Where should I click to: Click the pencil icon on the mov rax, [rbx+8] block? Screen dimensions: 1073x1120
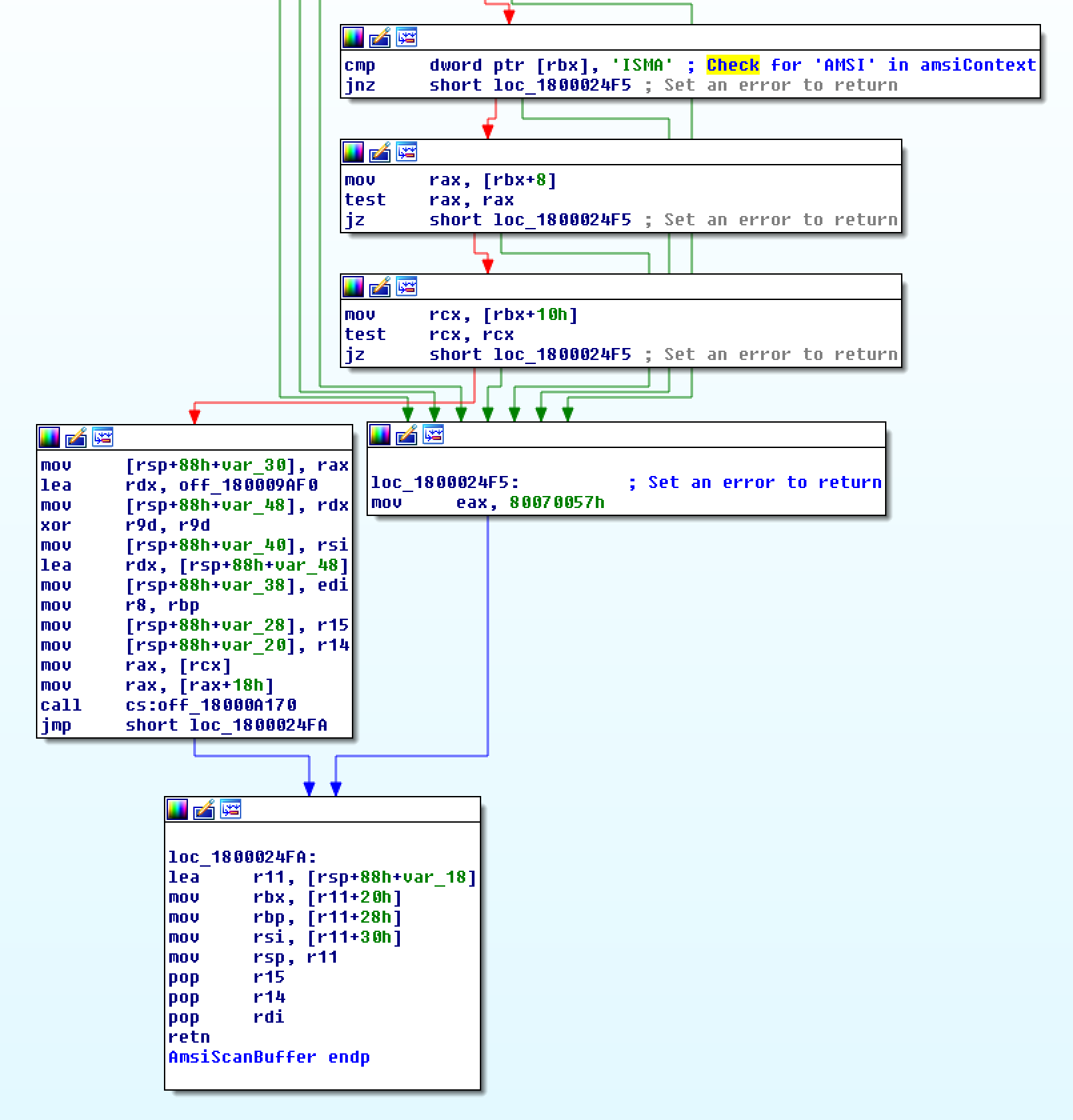pos(380,152)
